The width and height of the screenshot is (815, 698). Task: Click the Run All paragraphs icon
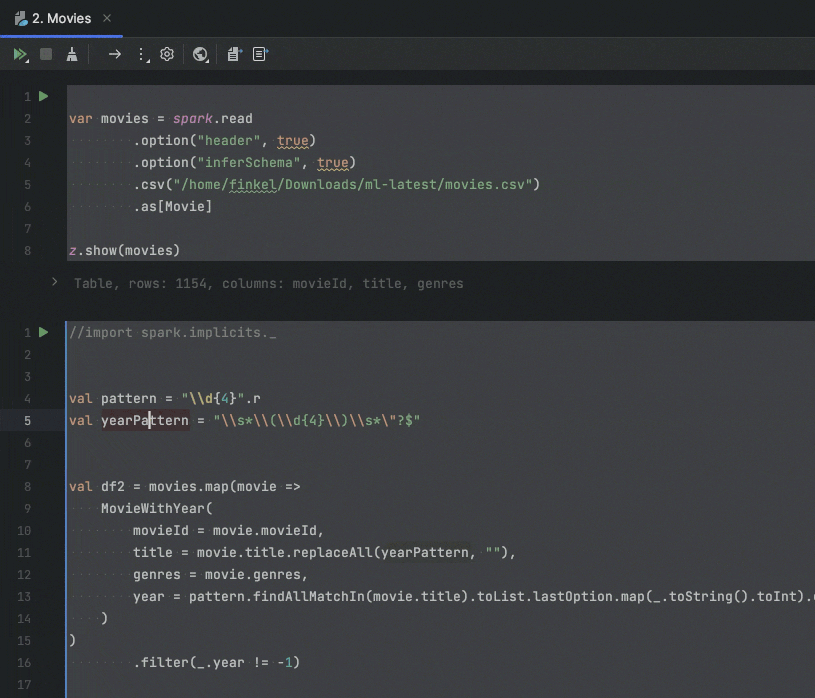click(x=19, y=54)
